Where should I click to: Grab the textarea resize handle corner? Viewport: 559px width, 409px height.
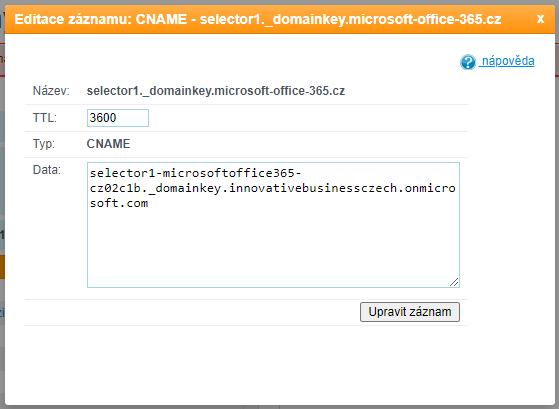(x=454, y=282)
